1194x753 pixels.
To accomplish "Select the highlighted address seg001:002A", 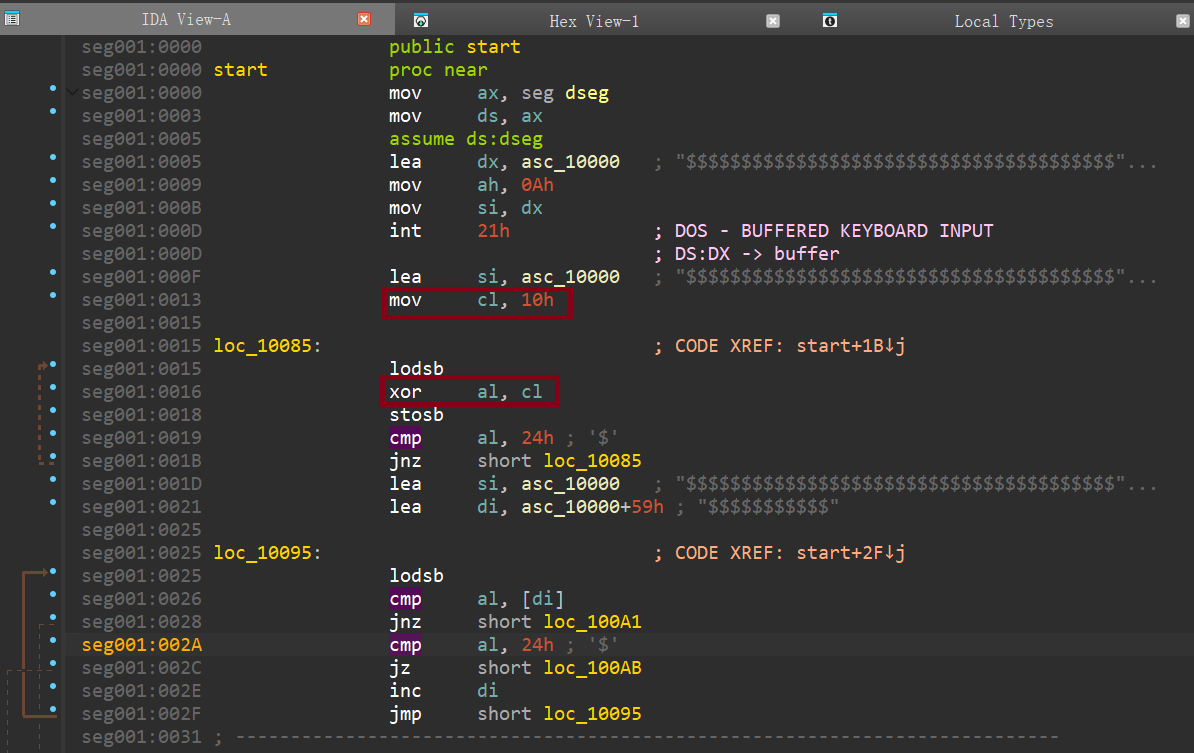I will click(x=141, y=645).
